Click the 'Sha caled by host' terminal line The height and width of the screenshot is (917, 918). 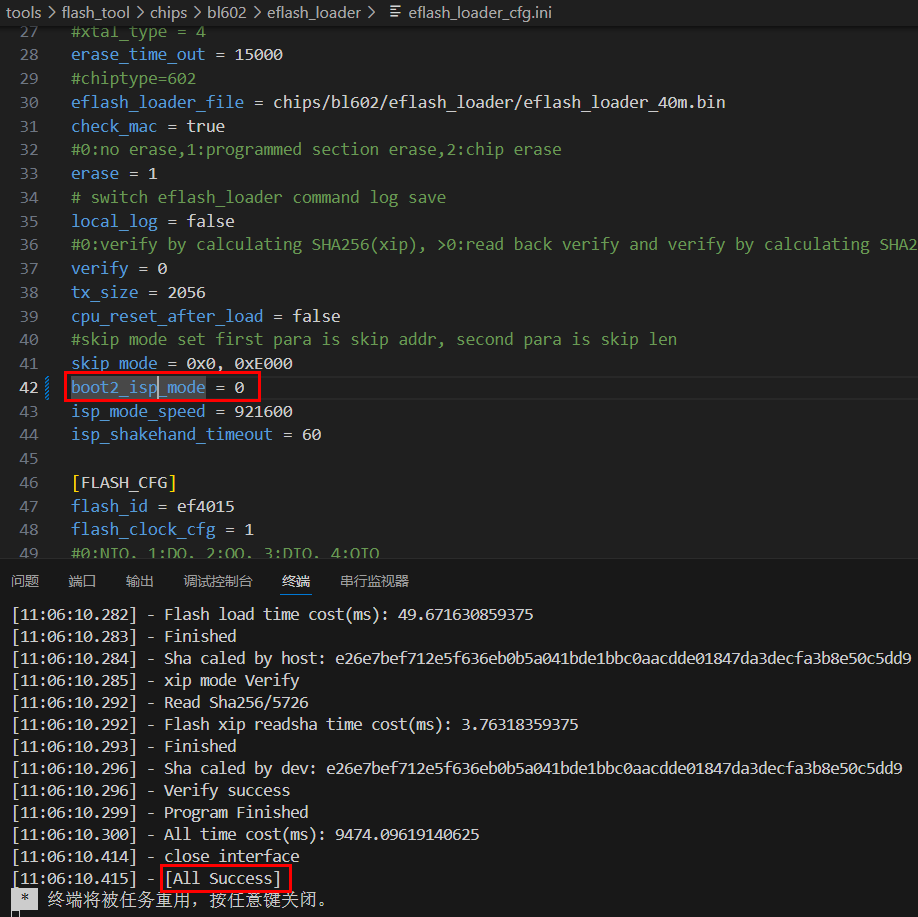[462, 658]
